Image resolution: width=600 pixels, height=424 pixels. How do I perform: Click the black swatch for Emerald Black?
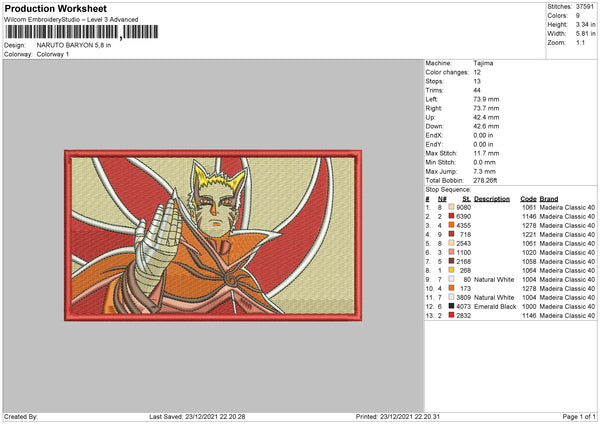tap(452, 306)
